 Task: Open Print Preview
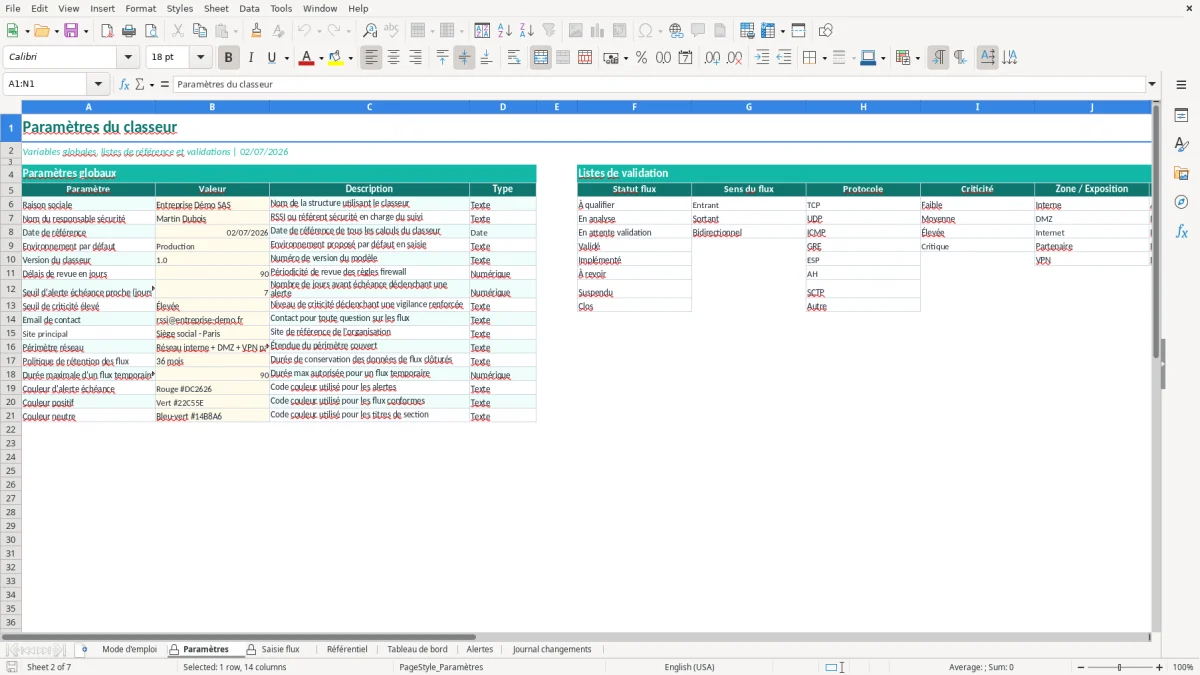click(x=151, y=31)
